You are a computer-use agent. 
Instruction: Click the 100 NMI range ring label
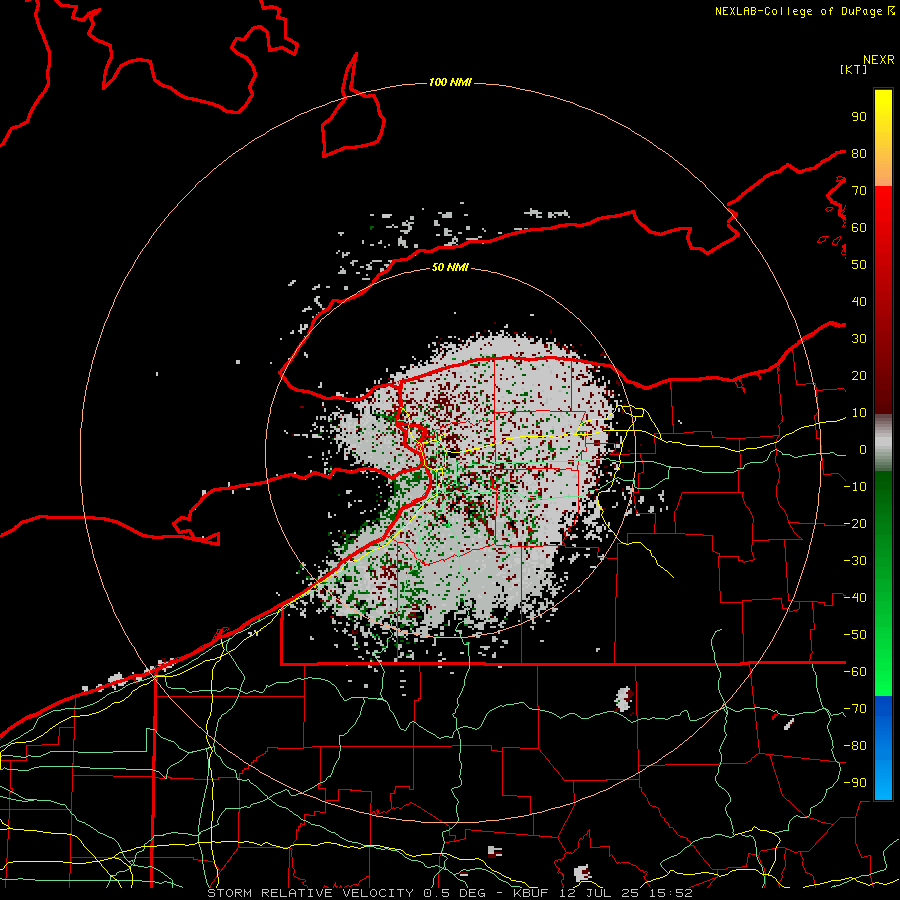[450, 83]
